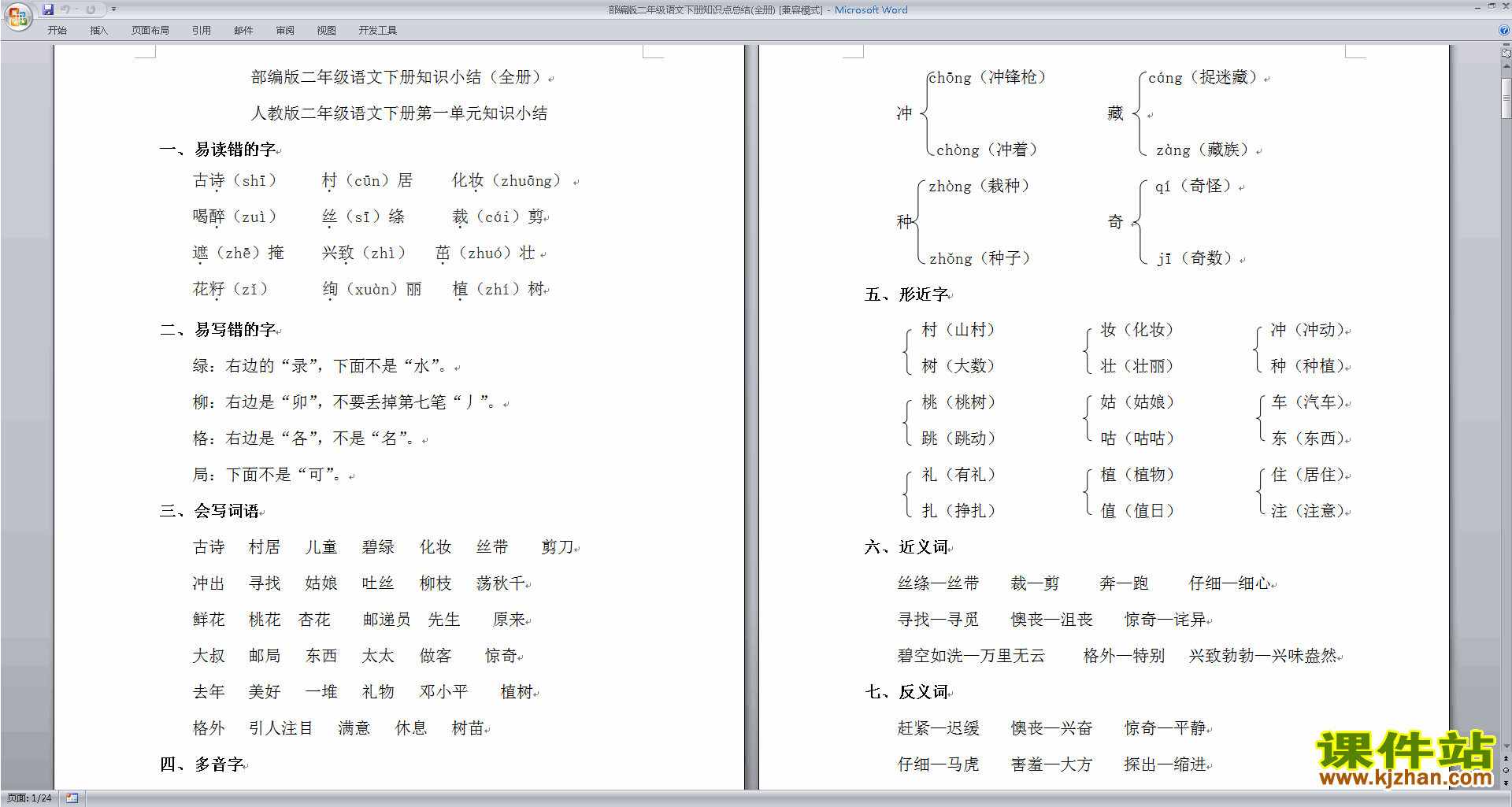1512x807 pixels.
Task: Click the antonym pair 赶紧—迟缓
Action: pyautogui.click(x=938, y=728)
